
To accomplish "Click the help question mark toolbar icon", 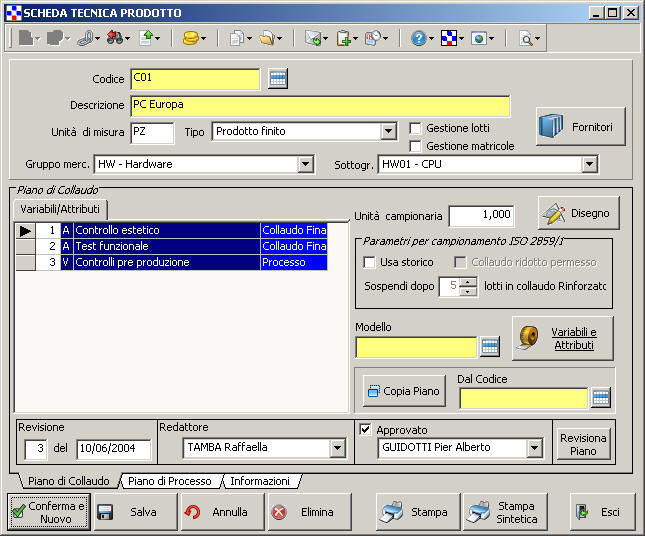I will pyautogui.click(x=418, y=38).
